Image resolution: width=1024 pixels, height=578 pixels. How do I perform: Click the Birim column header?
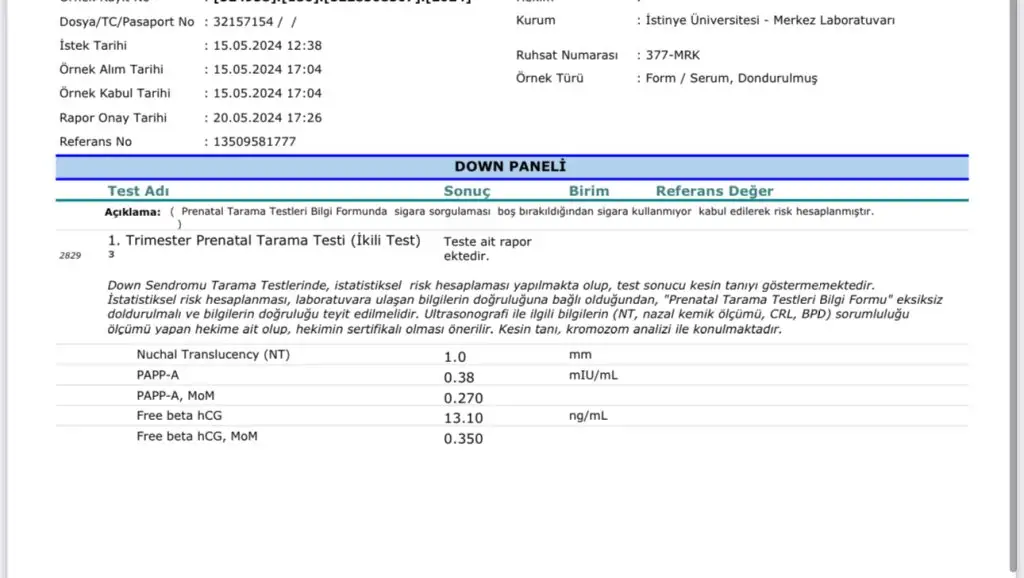click(589, 191)
